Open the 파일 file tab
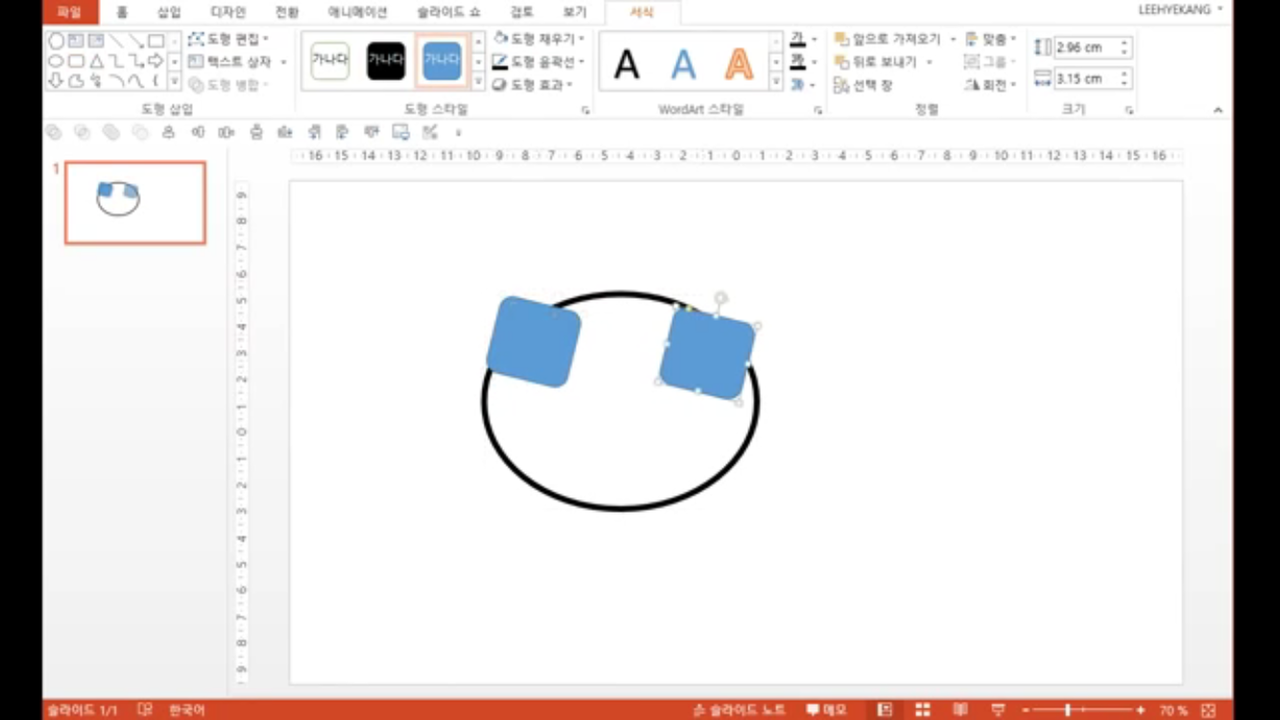 tap(69, 12)
